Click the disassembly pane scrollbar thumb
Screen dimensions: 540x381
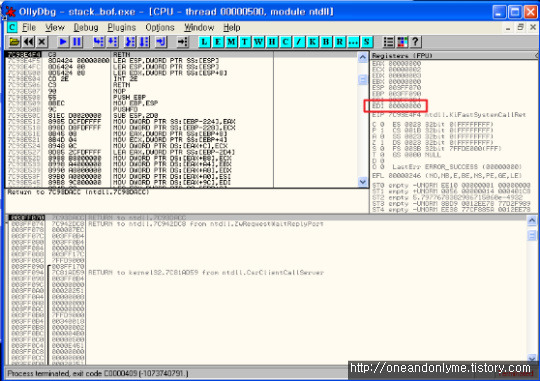363,80
